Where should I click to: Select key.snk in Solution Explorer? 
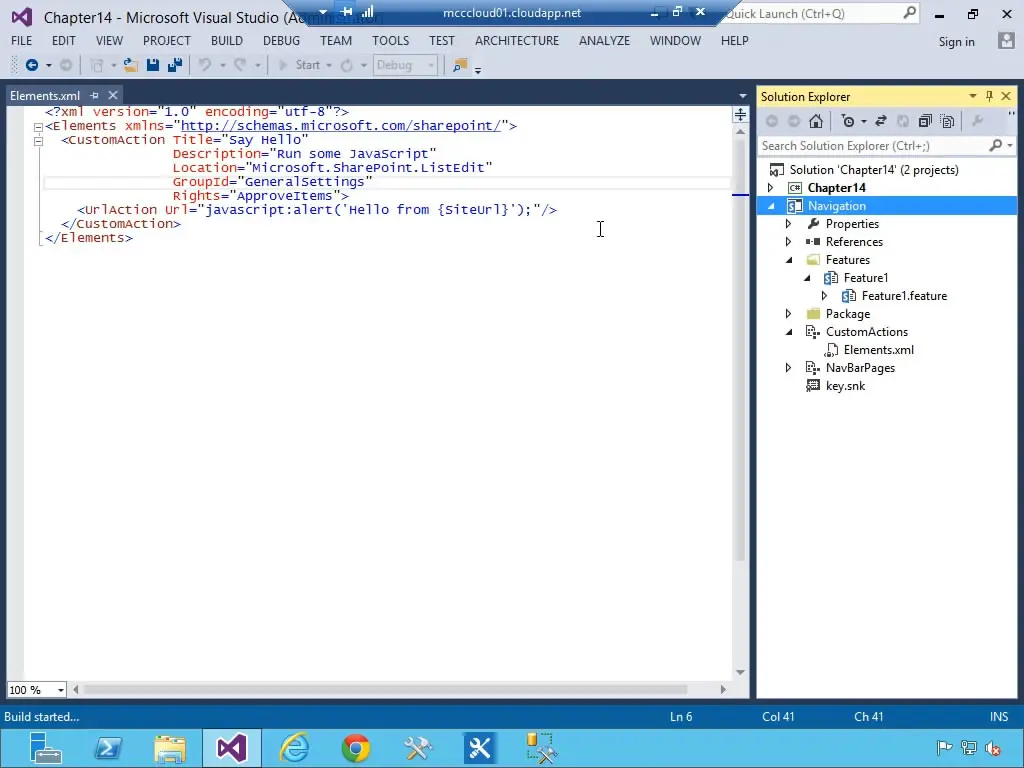tap(845, 386)
